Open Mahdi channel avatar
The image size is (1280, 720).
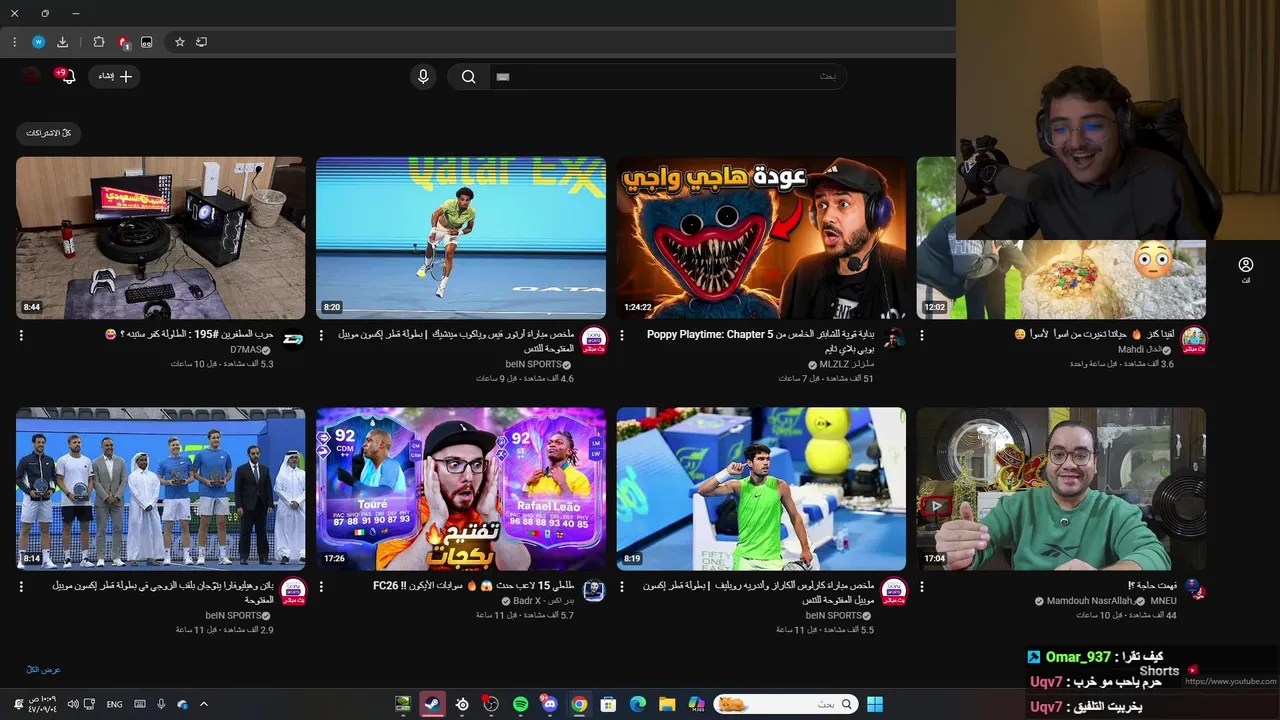pos(1193,340)
